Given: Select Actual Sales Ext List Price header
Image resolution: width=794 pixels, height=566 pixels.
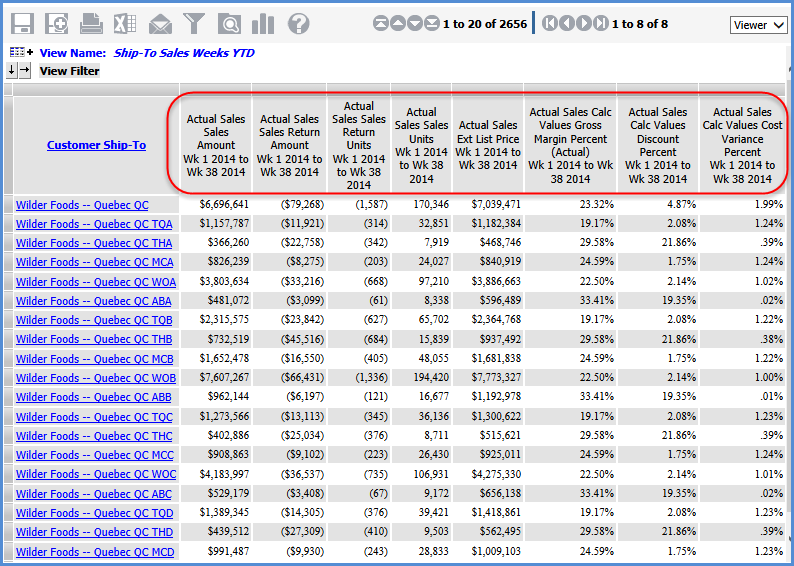Looking at the screenshot, I should (487, 145).
